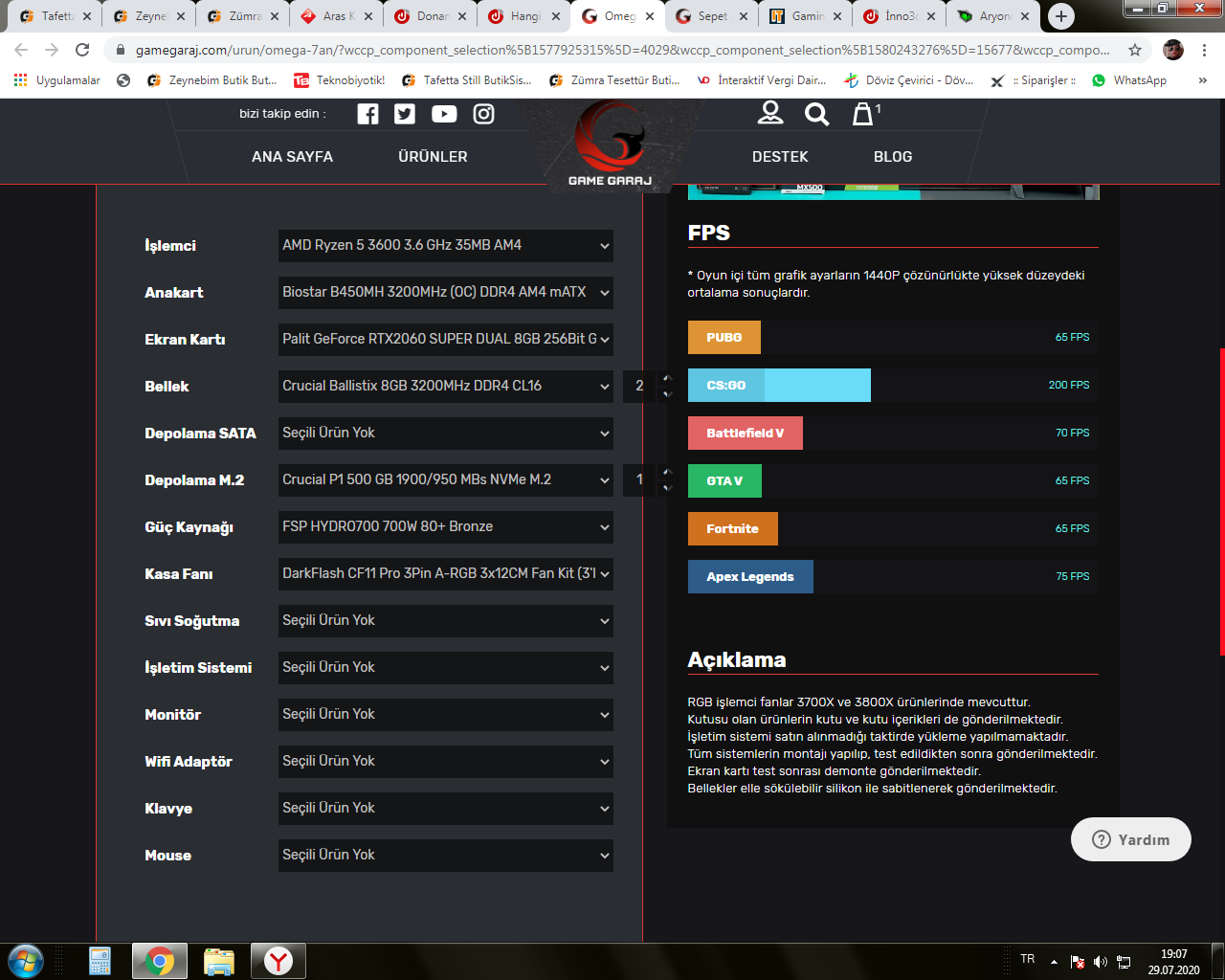This screenshot has width=1225, height=980.
Task: Open the Uygulamalar apps shortcut
Action: [x=57, y=80]
